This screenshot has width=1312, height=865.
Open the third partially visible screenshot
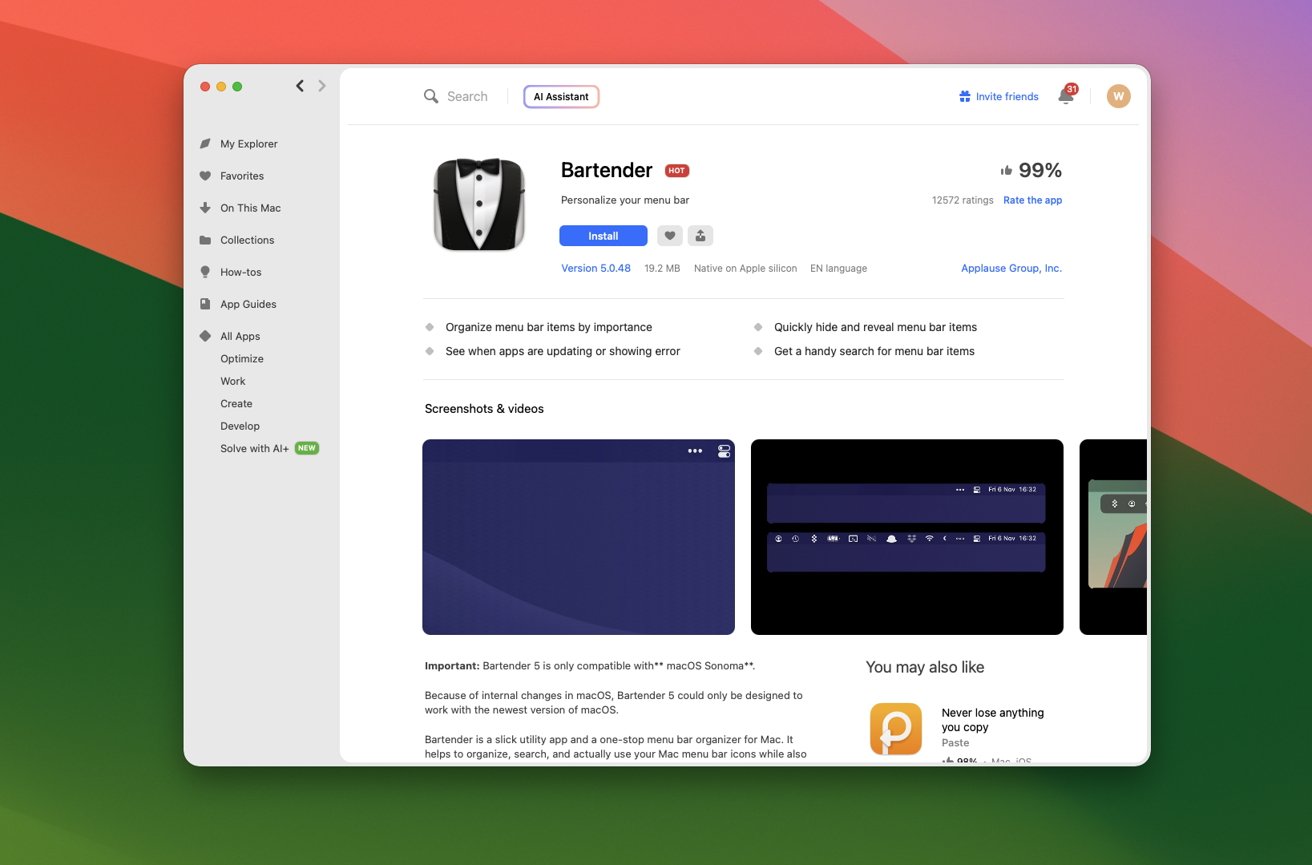tap(1113, 537)
